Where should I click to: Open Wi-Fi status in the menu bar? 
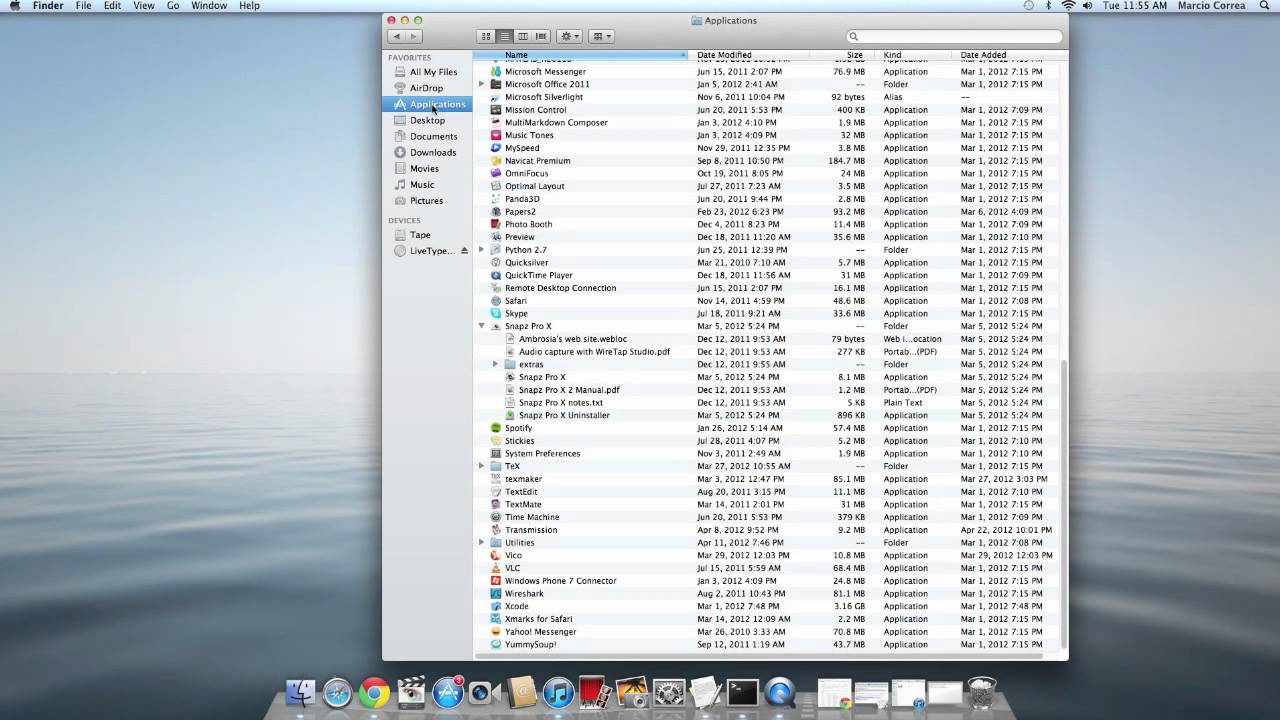1068,6
